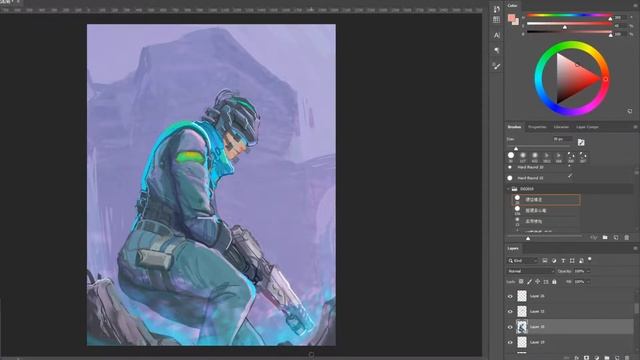640x360 pixels.
Task: Filter layers by adjustment layers icon
Action: pos(554,260)
